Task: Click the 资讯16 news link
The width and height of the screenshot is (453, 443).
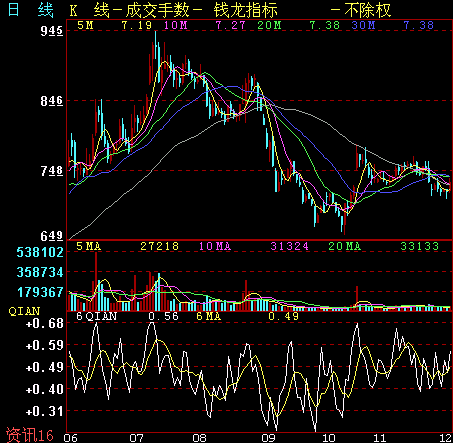Action: 30,435
